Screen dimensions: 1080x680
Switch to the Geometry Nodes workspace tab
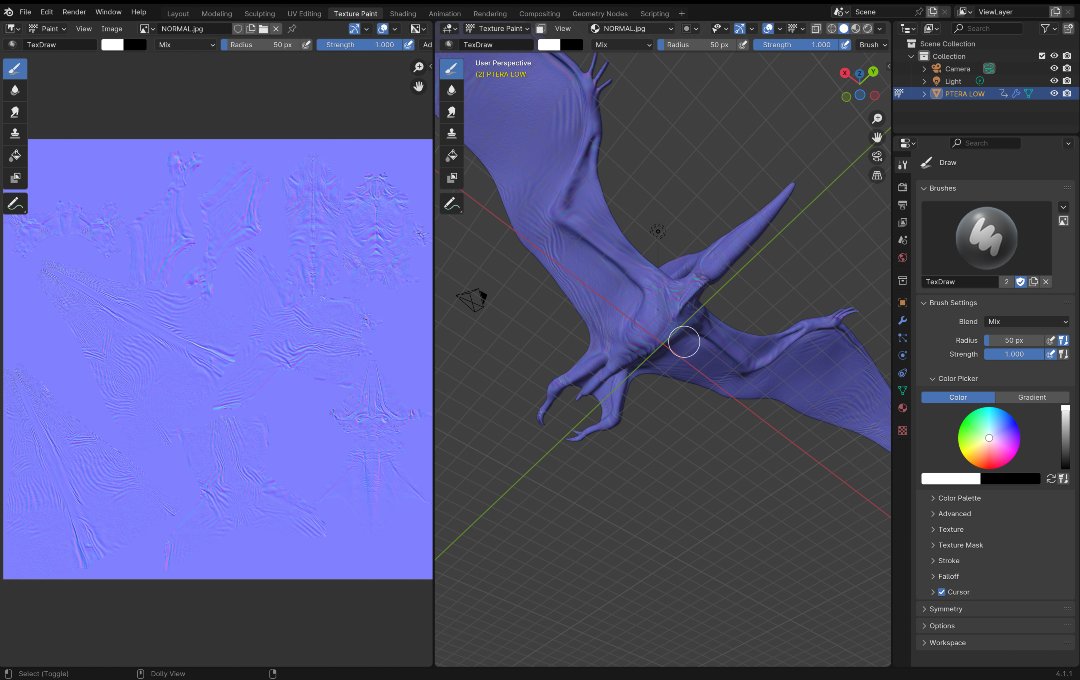[600, 13]
